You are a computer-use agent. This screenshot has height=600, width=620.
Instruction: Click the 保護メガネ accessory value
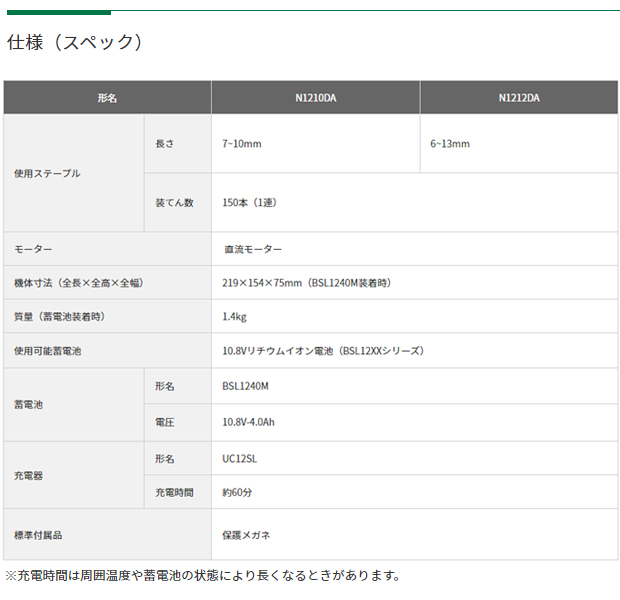tap(246, 535)
